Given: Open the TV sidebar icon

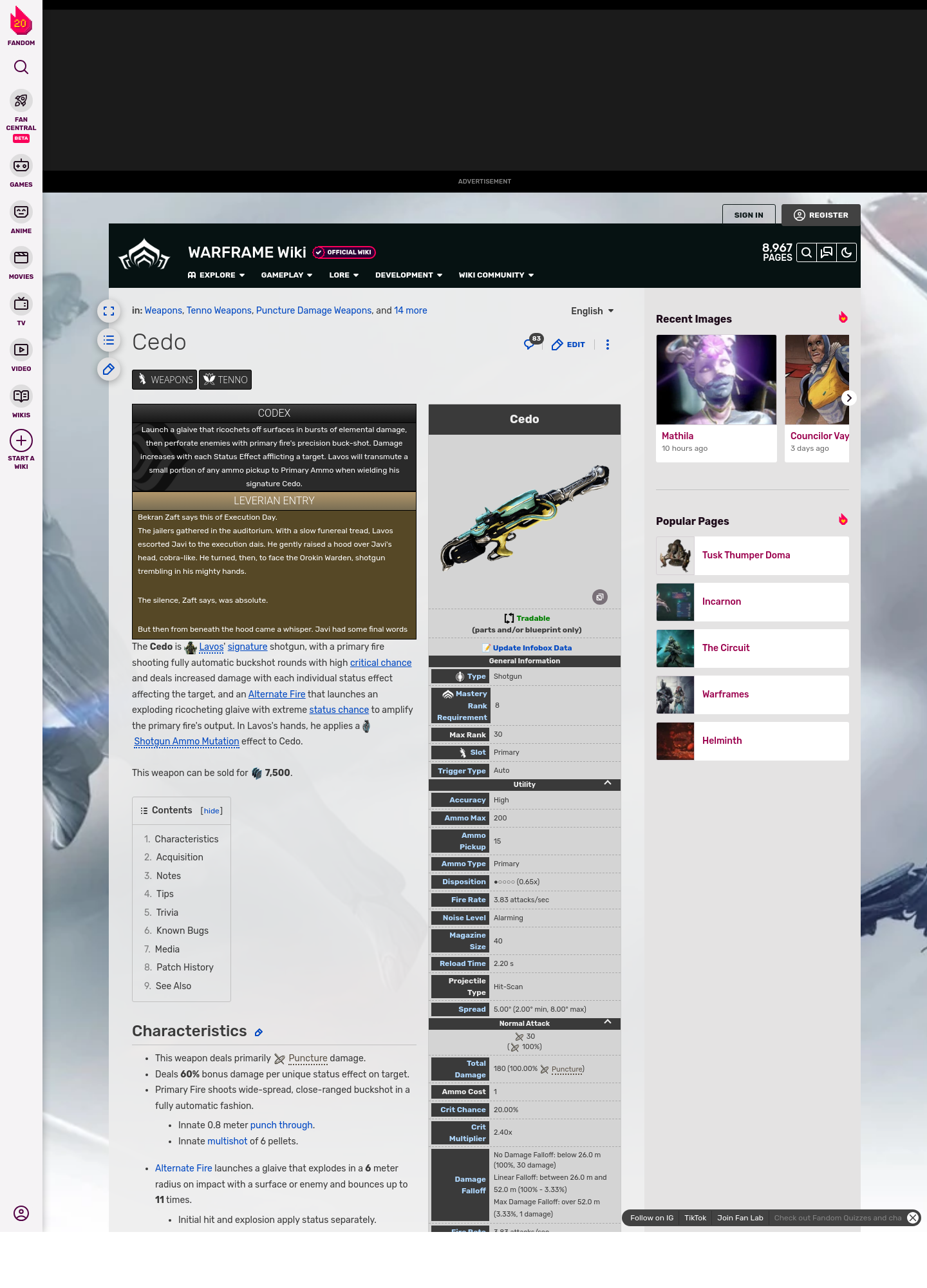Looking at the screenshot, I should (x=21, y=303).
